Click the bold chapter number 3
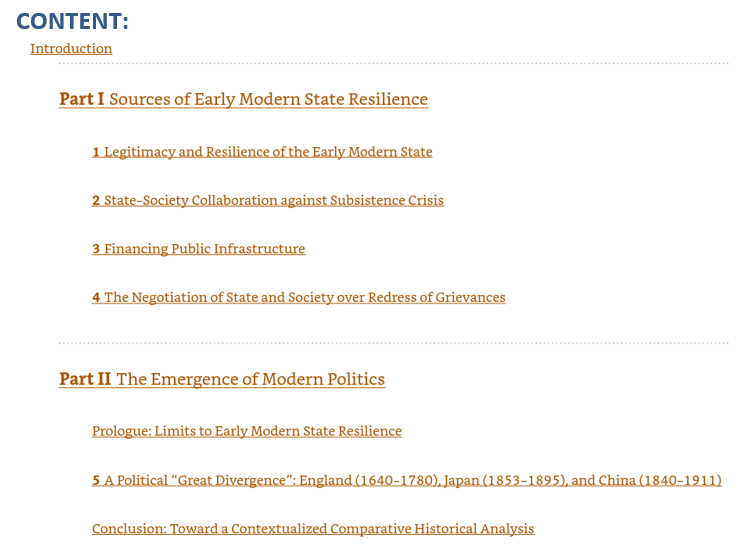This screenshot has height=551, width=747. click(96, 249)
